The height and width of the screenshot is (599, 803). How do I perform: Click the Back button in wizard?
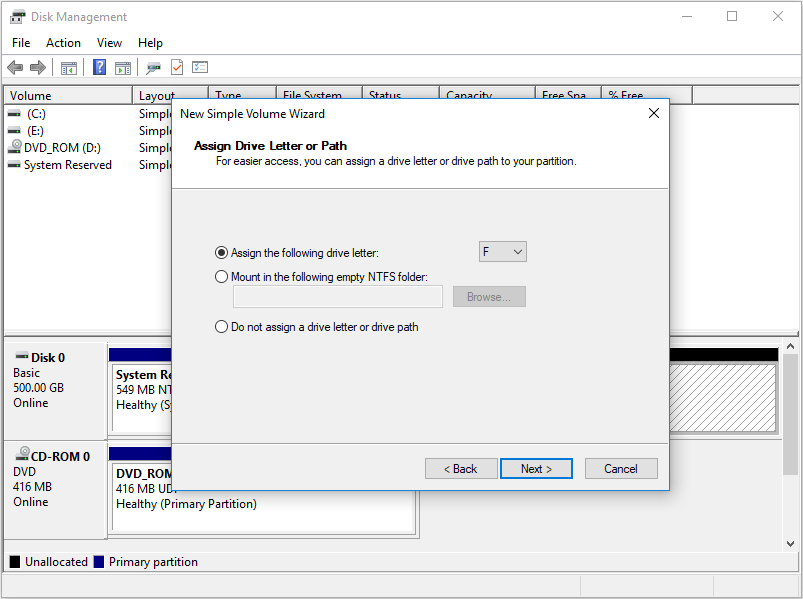(461, 468)
